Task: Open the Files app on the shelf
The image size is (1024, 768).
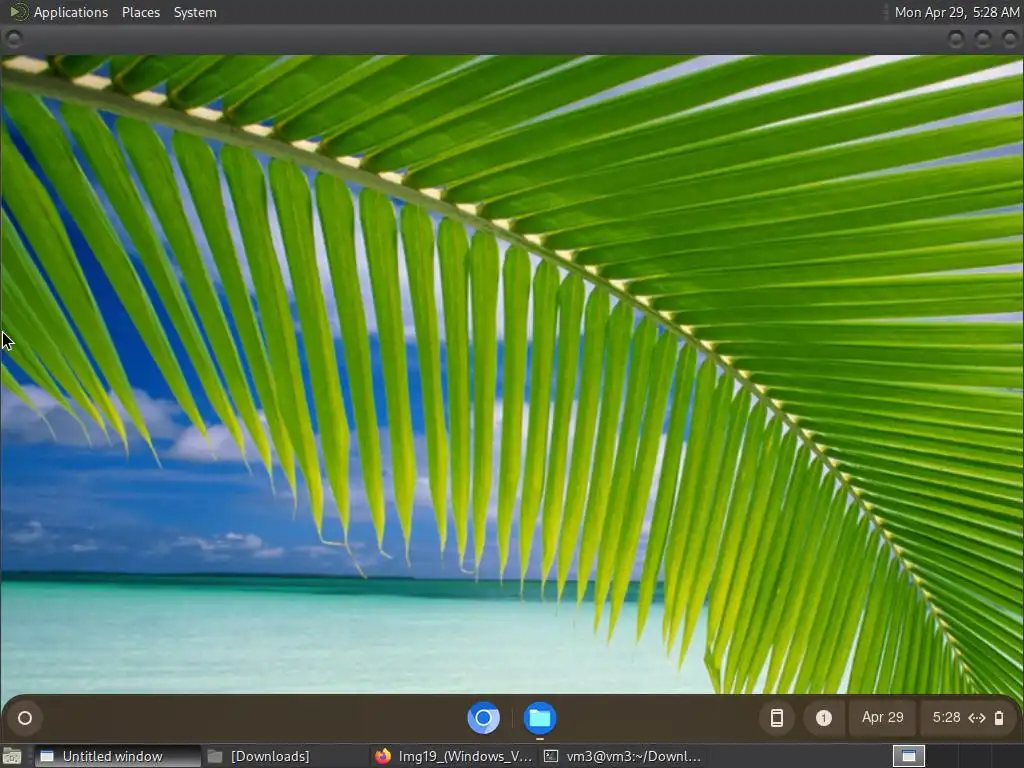Action: tap(539, 718)
